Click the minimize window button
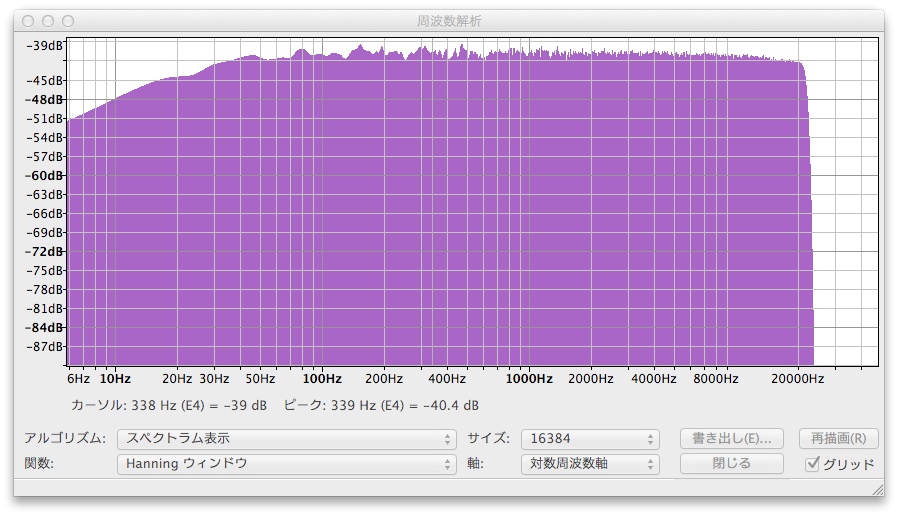898x516 pixels. 48,21
